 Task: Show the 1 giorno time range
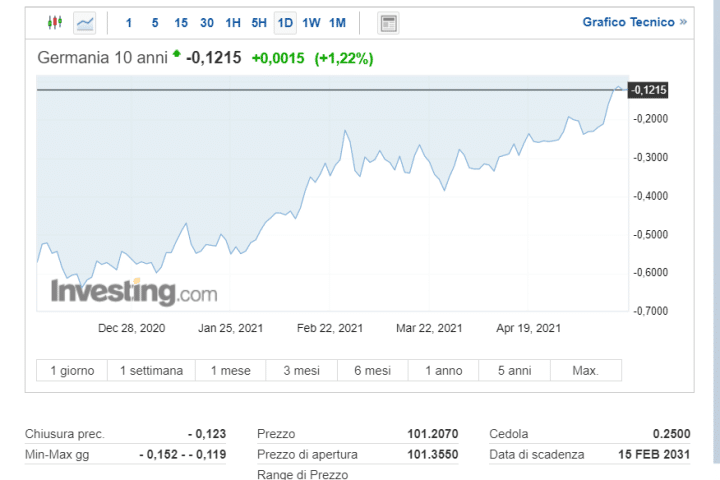[x=72, y=371]
